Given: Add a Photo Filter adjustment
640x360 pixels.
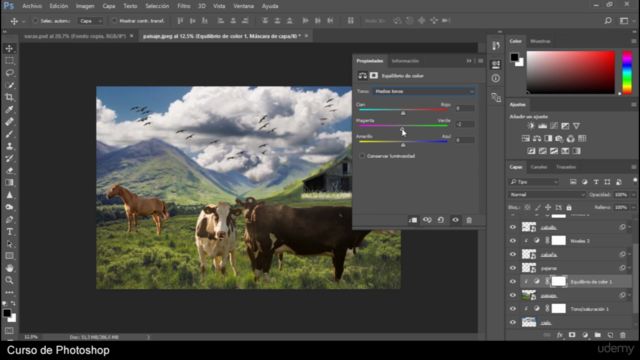Looking at the screenshot, I should (x=559, y=139).
